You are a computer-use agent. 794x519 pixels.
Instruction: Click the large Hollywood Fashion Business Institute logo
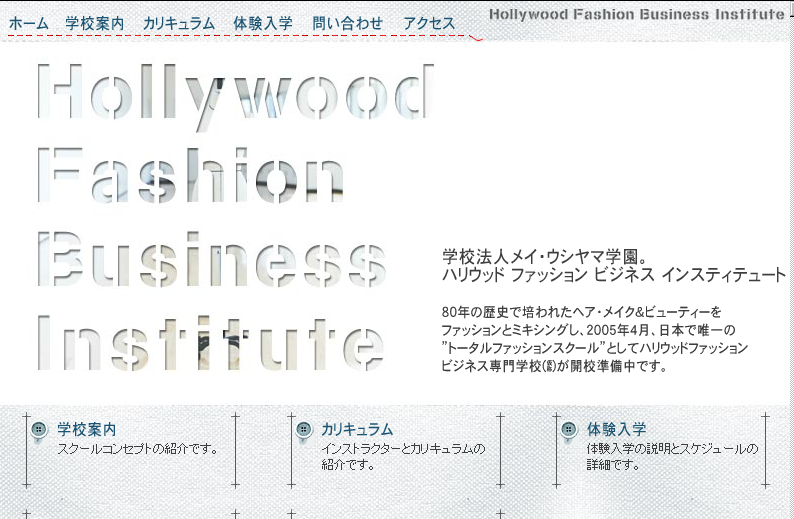tap(235, 217)
